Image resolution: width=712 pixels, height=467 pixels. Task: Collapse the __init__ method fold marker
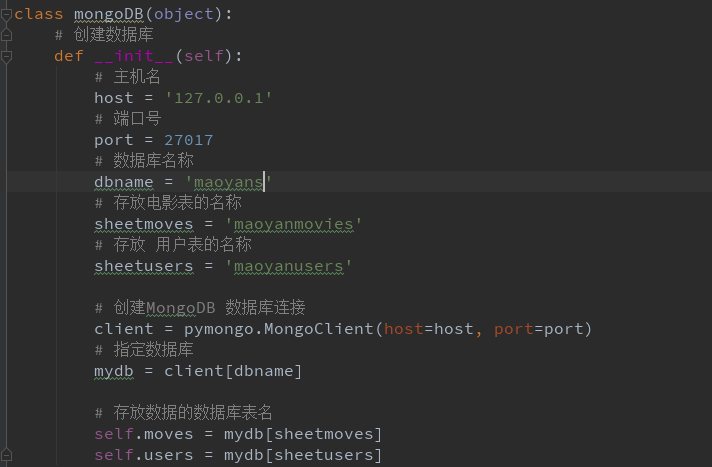pos(6,57)
